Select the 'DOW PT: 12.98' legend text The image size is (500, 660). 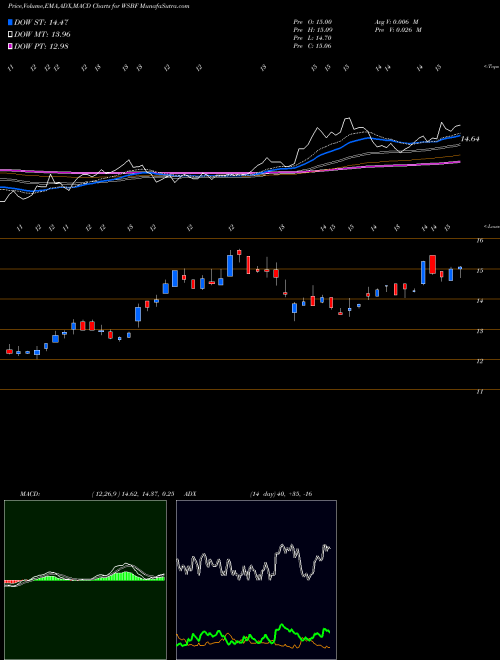(x=41, y=46)
